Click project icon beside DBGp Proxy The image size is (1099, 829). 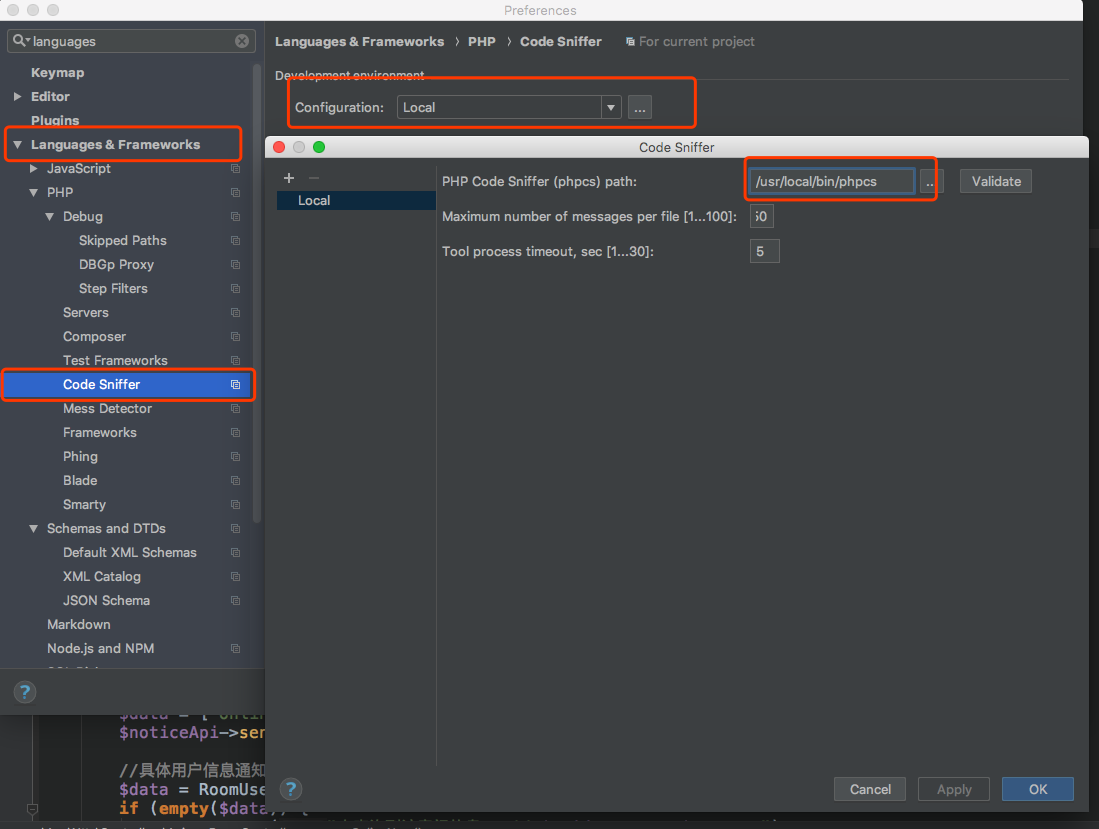236,265
